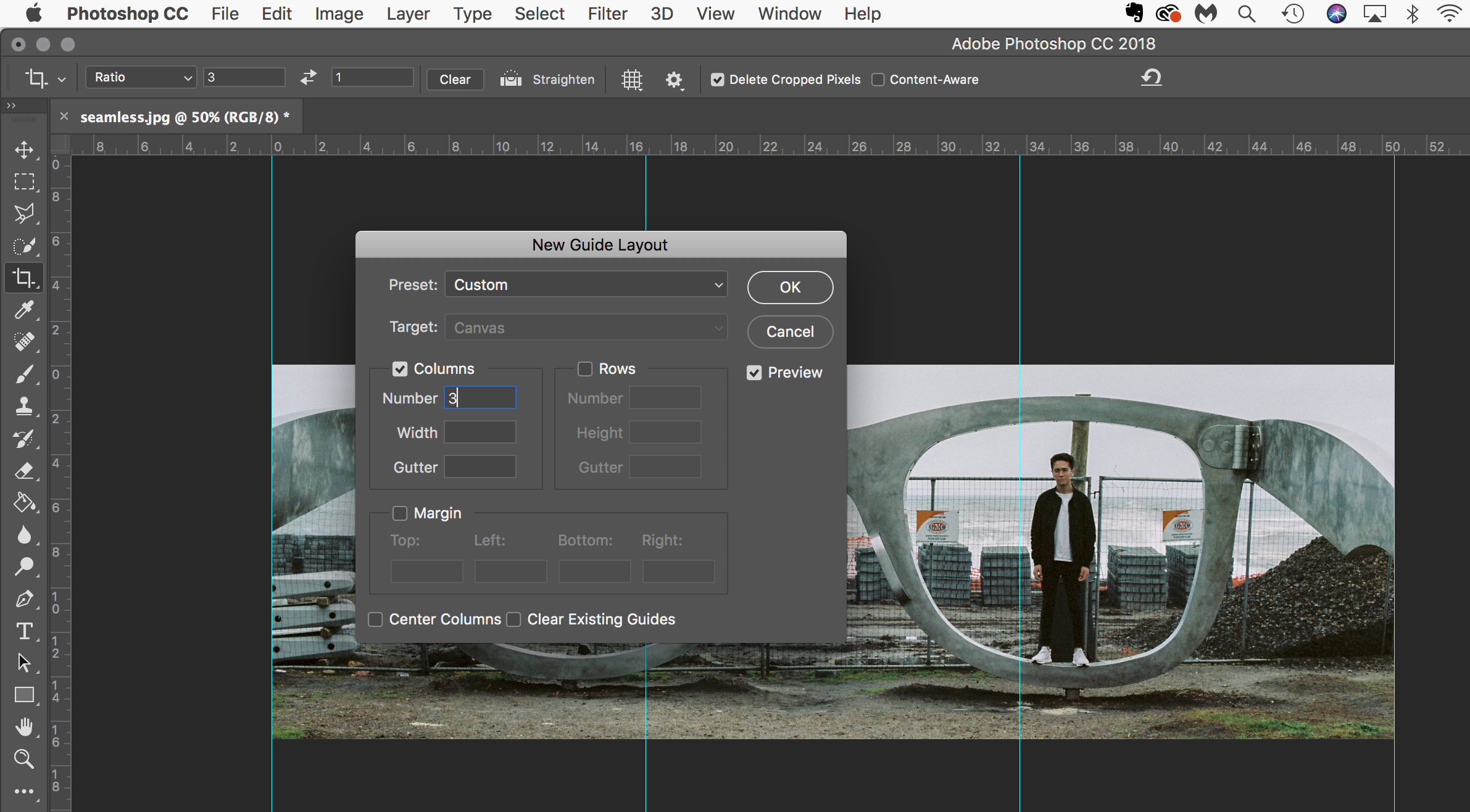Check Clear Existing Guides
The height and width of the screenshot is (812, 1470).
click(x=513, y=619)
